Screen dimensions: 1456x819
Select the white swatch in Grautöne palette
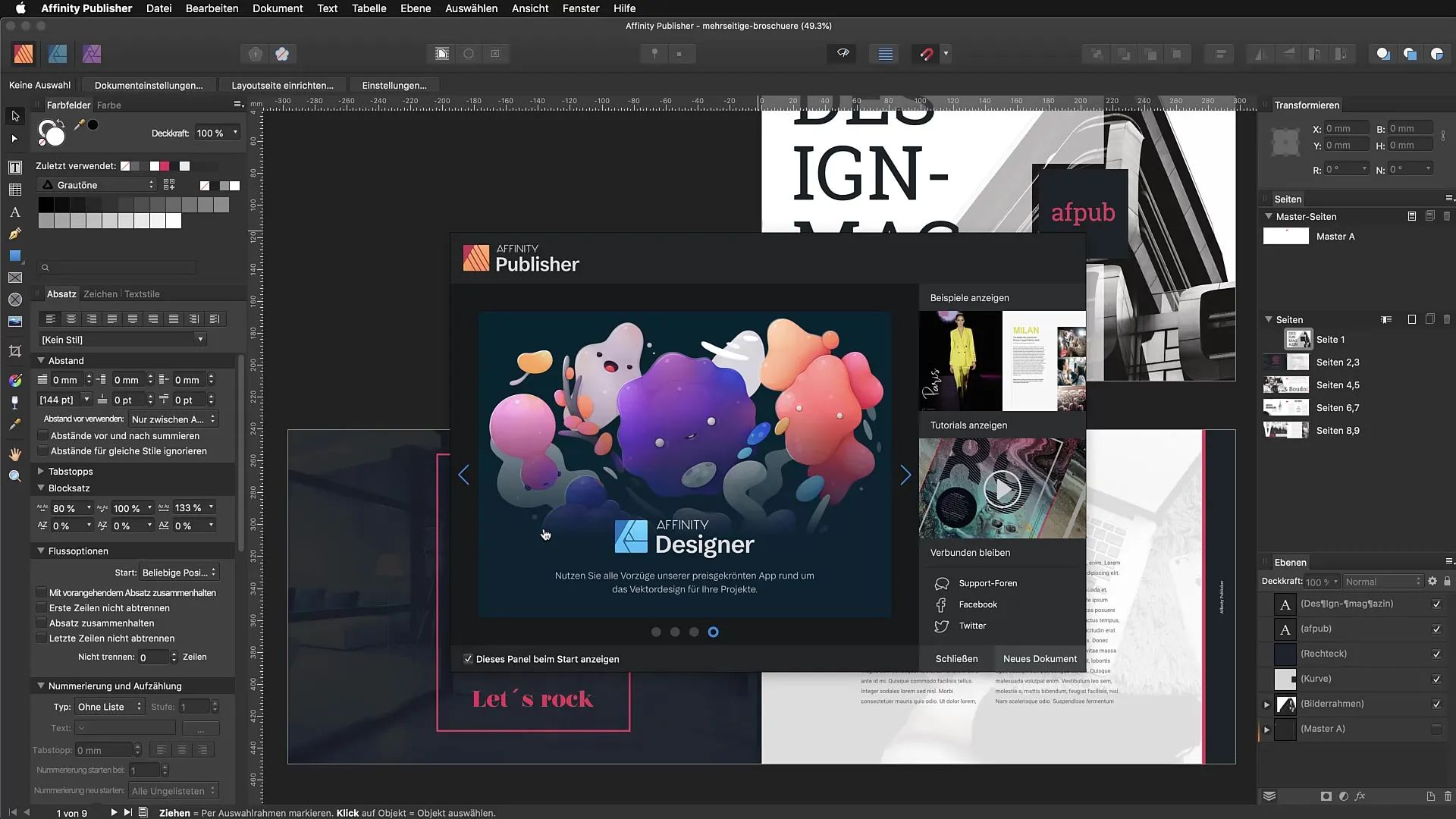[174, 221]
